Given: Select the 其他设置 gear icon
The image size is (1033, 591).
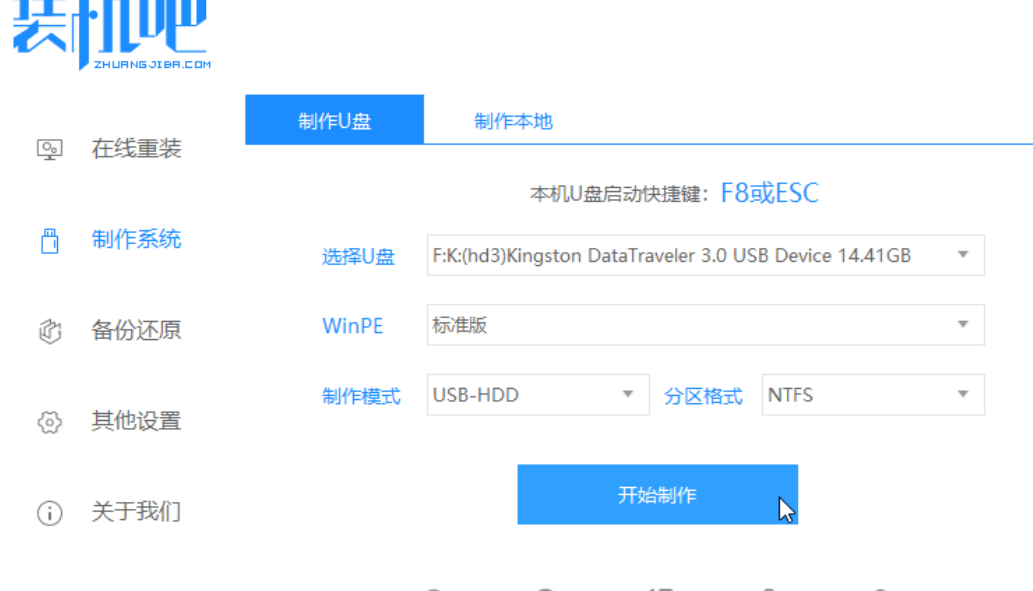Looking at the screenshot, I should pyautogui.click(x=47, y=421).
